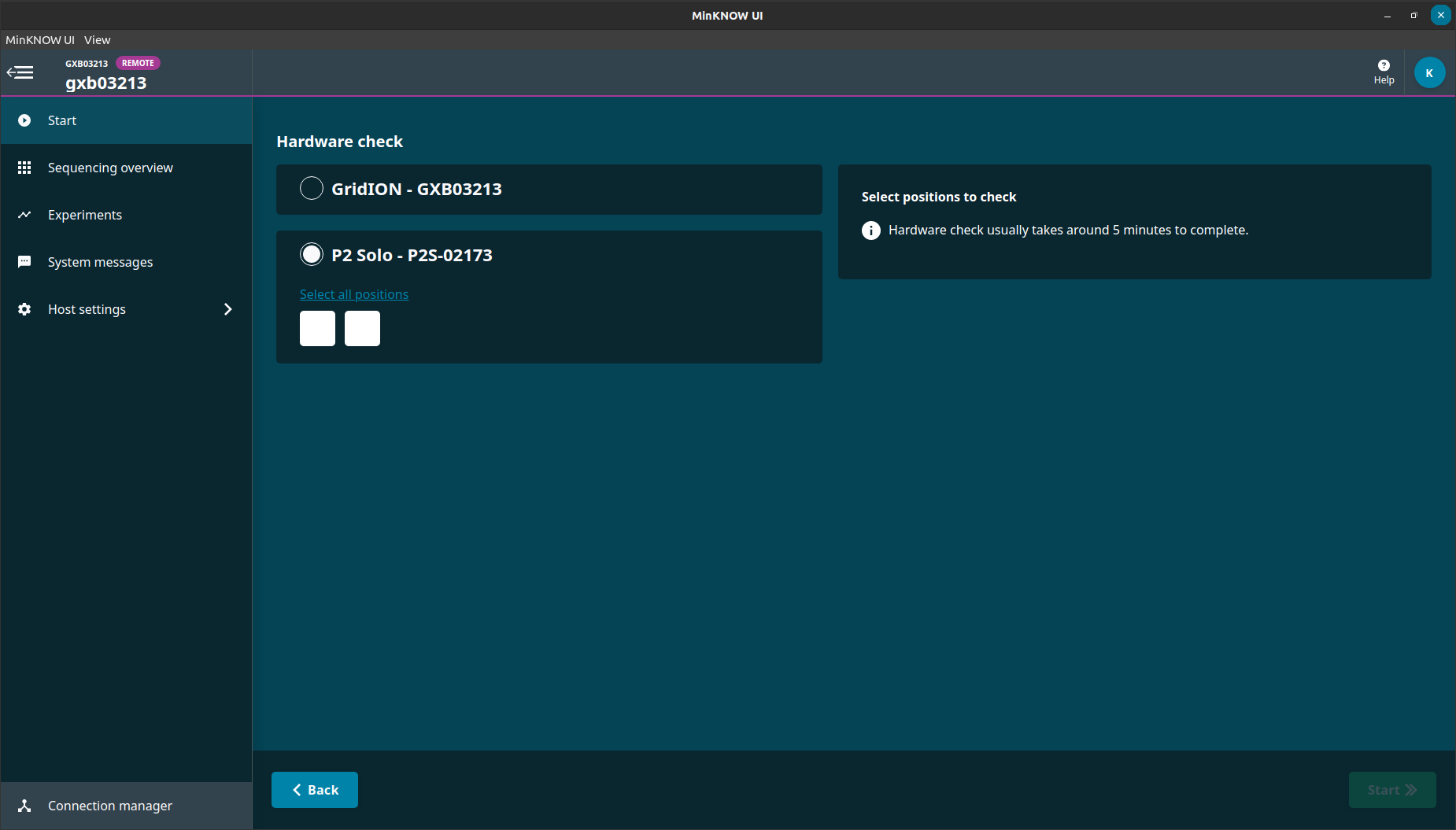Click the Select positions to check heading

pos(939,197)
